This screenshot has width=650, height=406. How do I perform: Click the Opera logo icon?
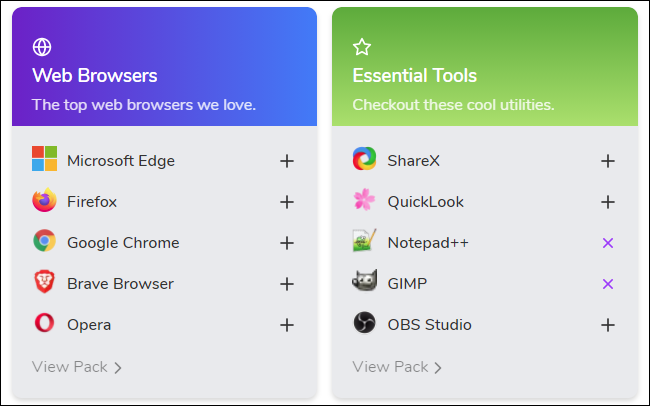[x=44, y=324]
